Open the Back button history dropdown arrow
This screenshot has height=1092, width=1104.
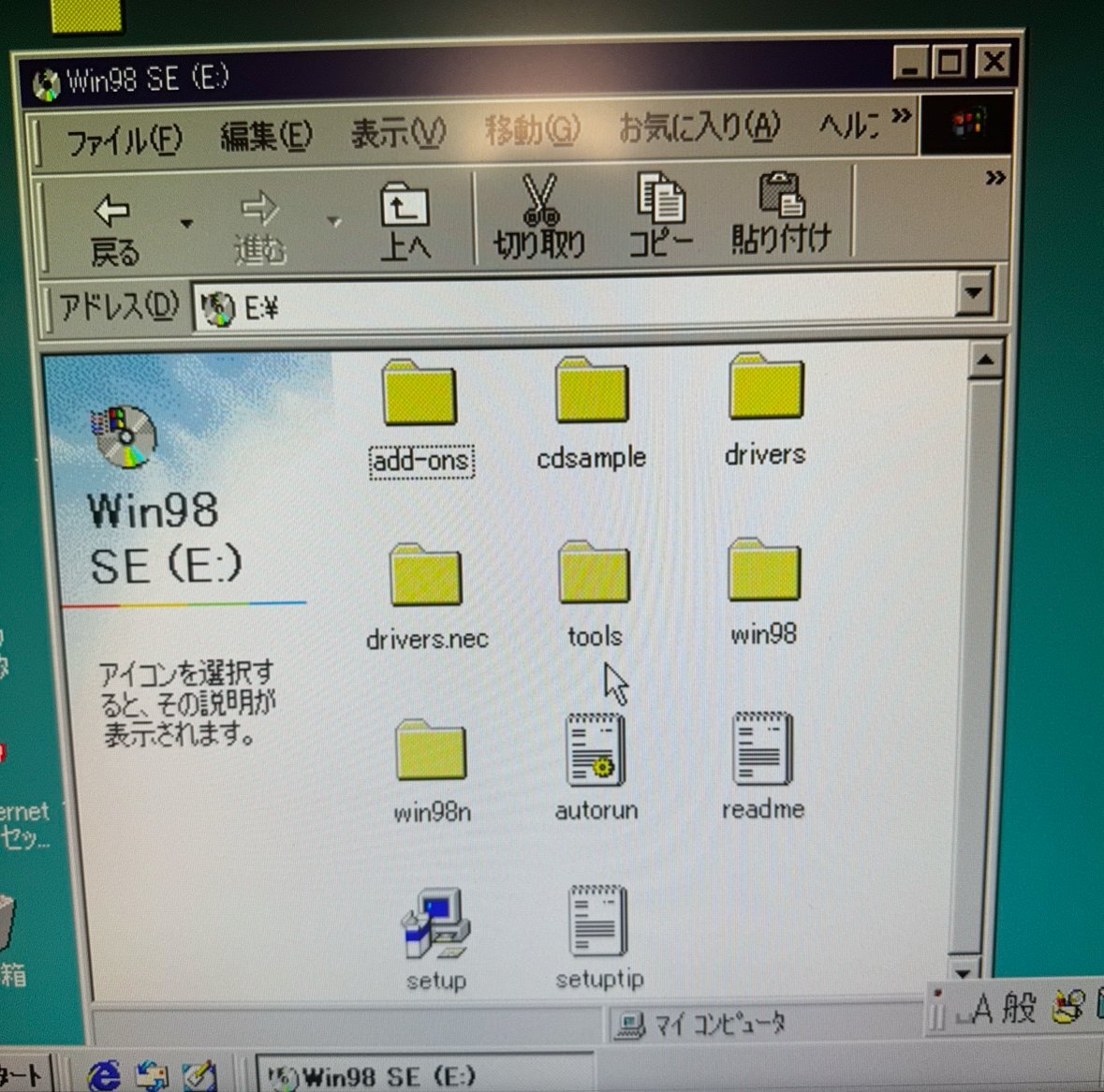186,224
